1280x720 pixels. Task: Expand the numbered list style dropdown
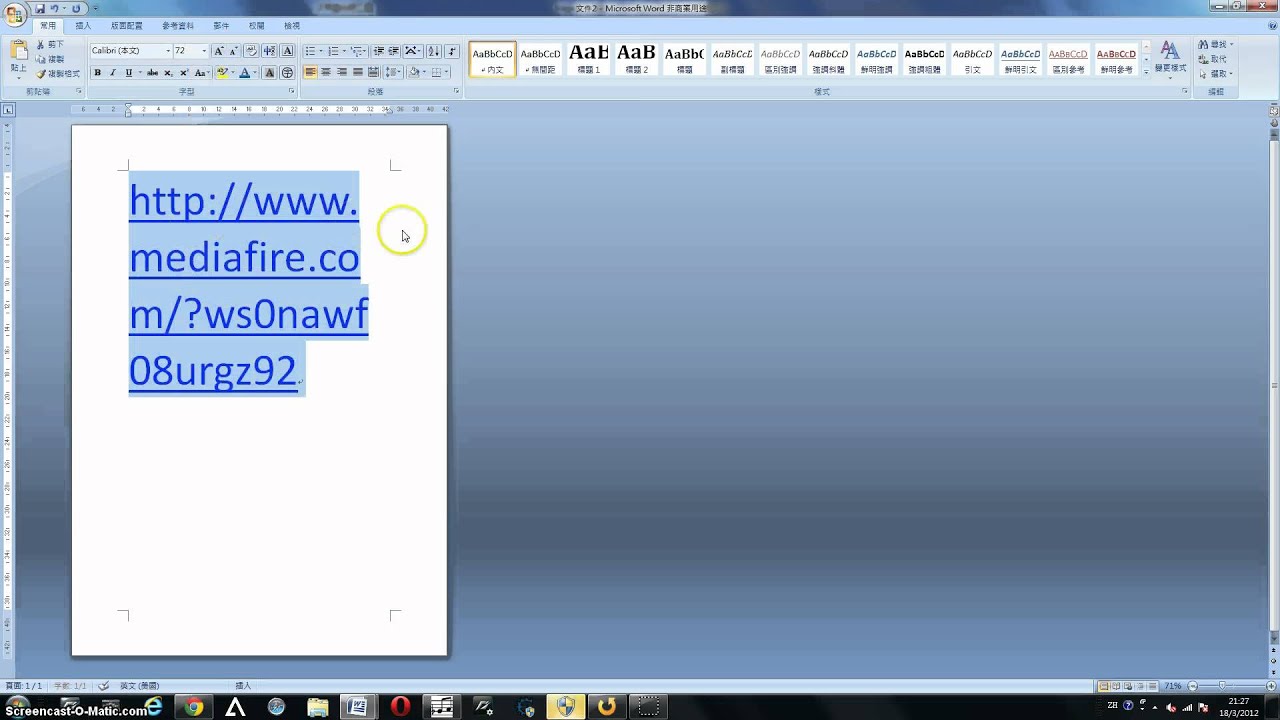[343, 51]
